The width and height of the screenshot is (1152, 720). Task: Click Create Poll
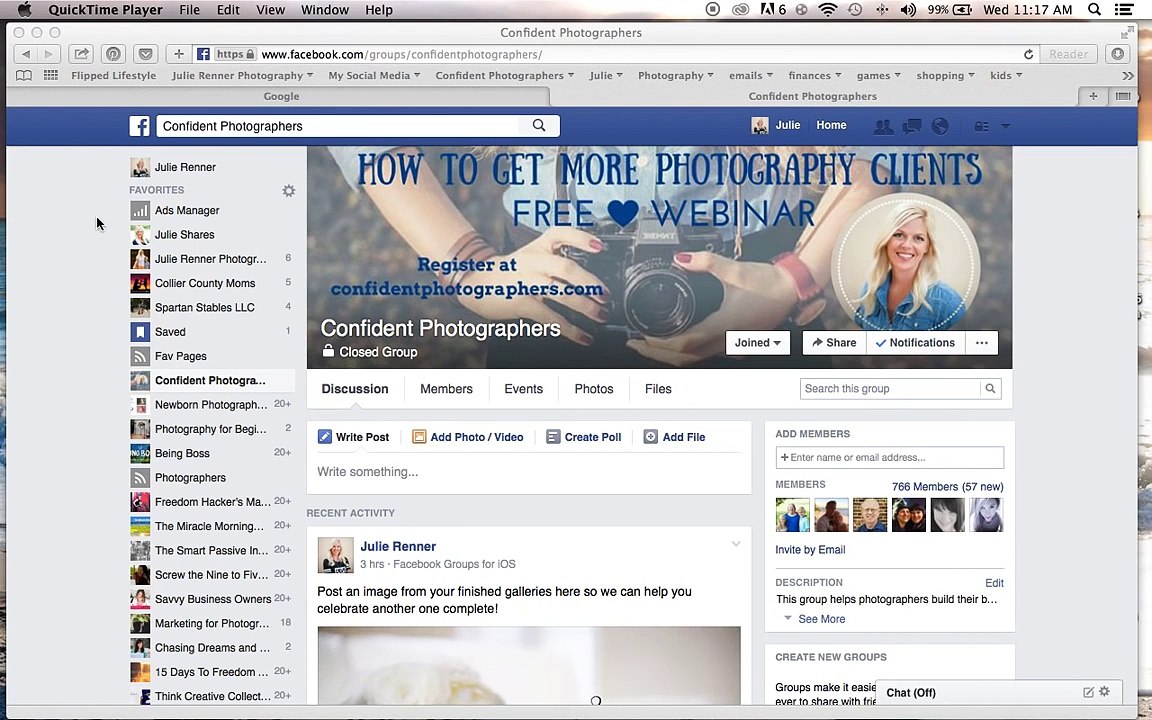point(584,437)
